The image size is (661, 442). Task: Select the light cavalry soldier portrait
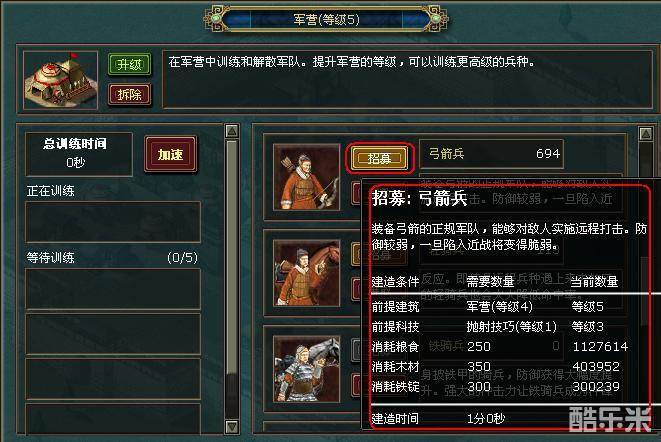pyautogui.click(x=306, y=273)
